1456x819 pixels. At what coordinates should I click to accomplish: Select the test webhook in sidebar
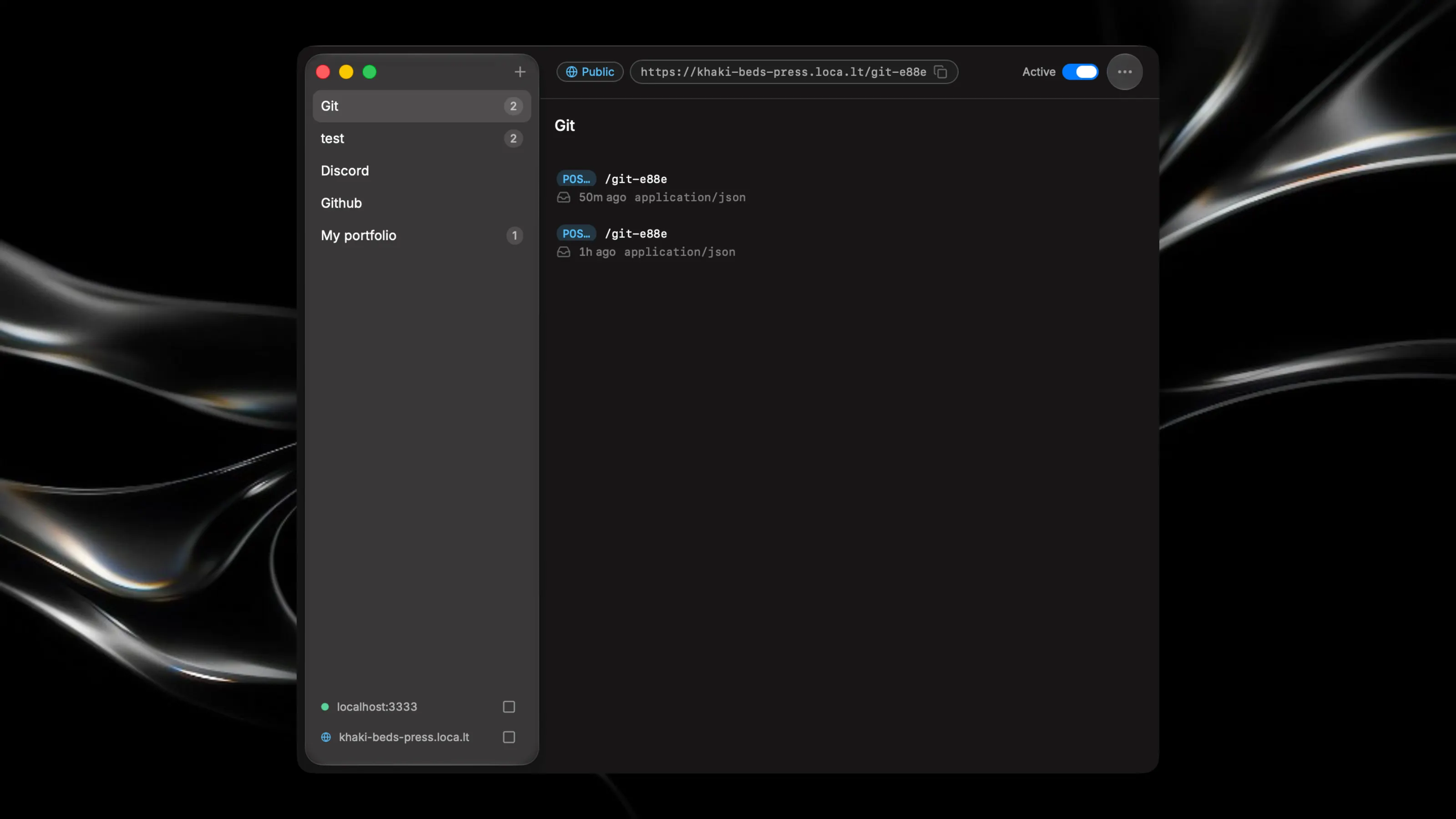click(x=422, y=138)
